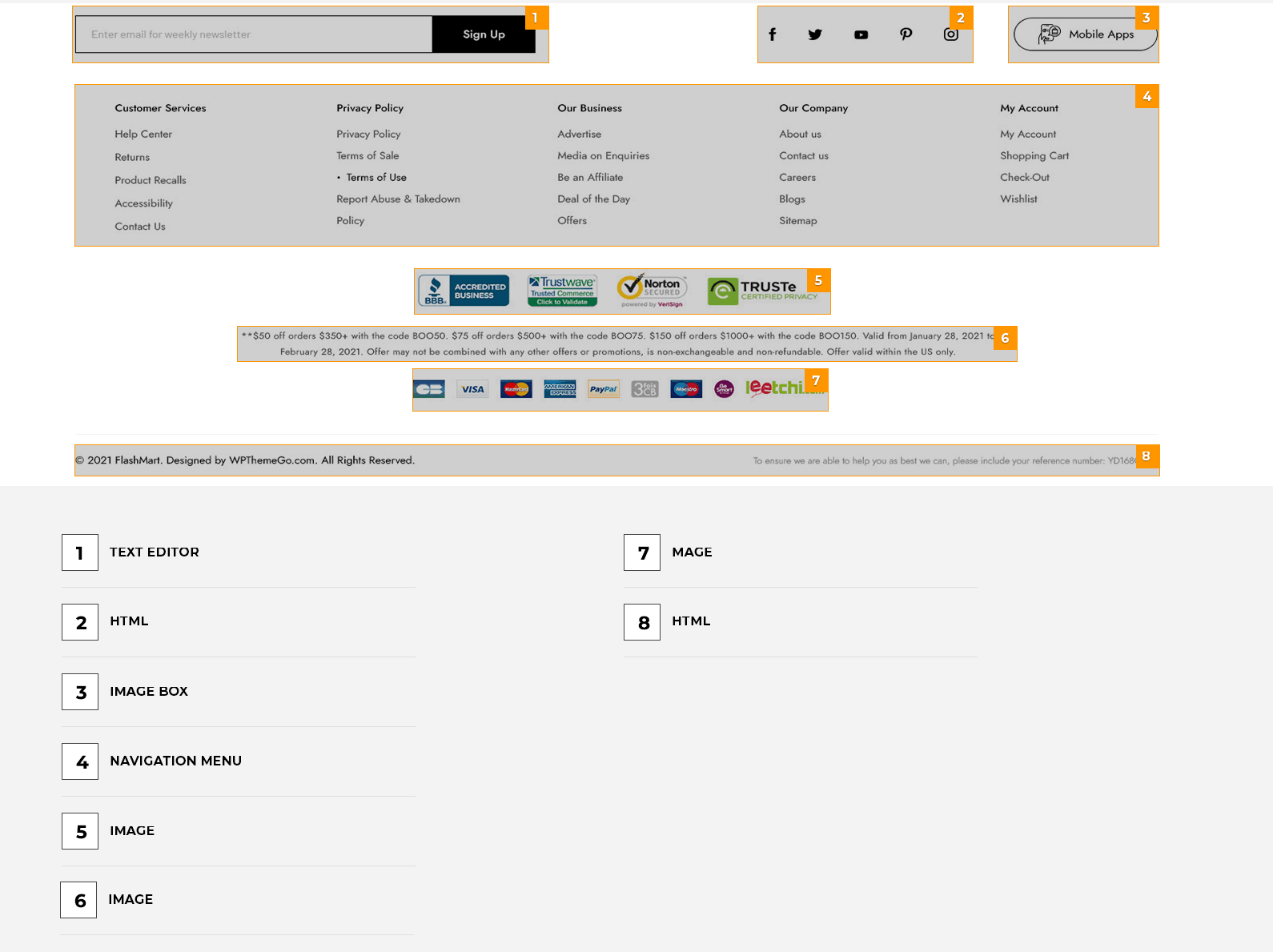Click the BBB Accredited Business badge
Image resolution: width=1273 pixels, height=952 pixels.
(464, 291)
